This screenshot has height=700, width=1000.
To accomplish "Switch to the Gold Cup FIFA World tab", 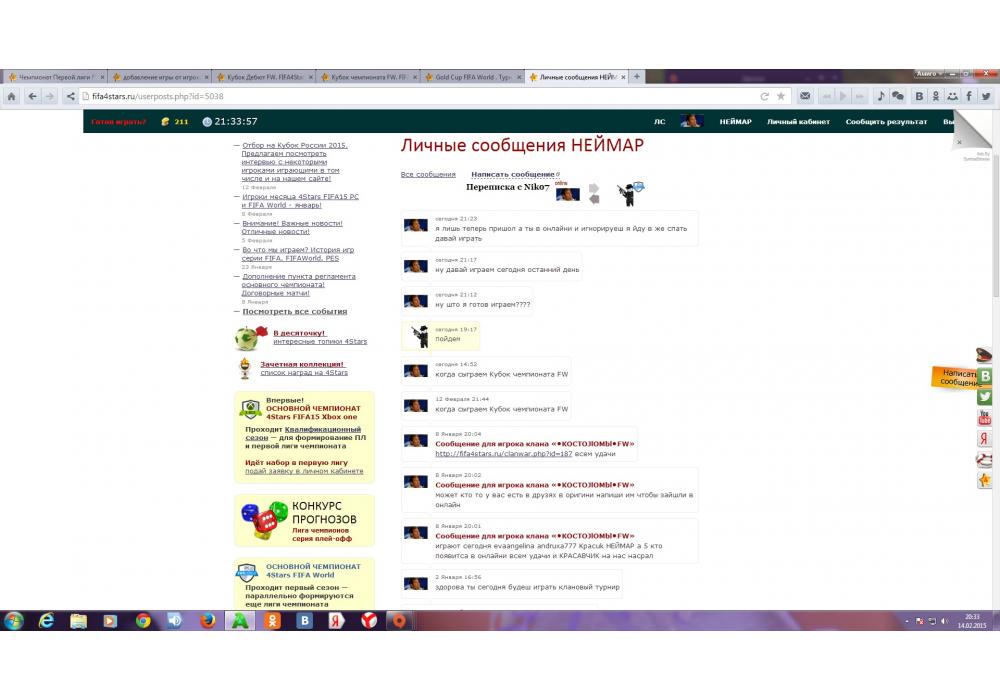I will tap(474, 77).
